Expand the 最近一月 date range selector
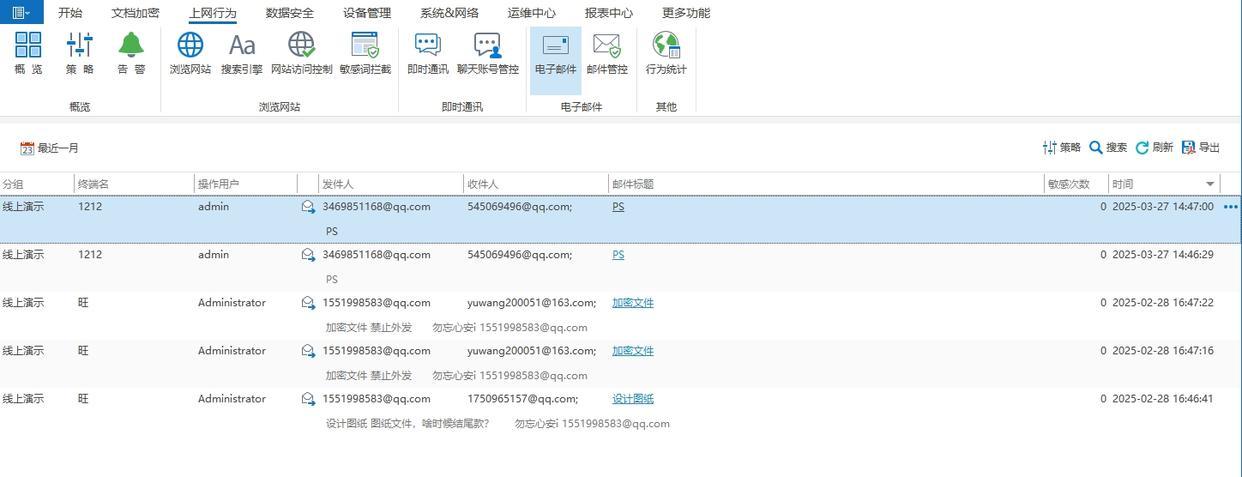 pyautogui.click(x=50, y=148)
